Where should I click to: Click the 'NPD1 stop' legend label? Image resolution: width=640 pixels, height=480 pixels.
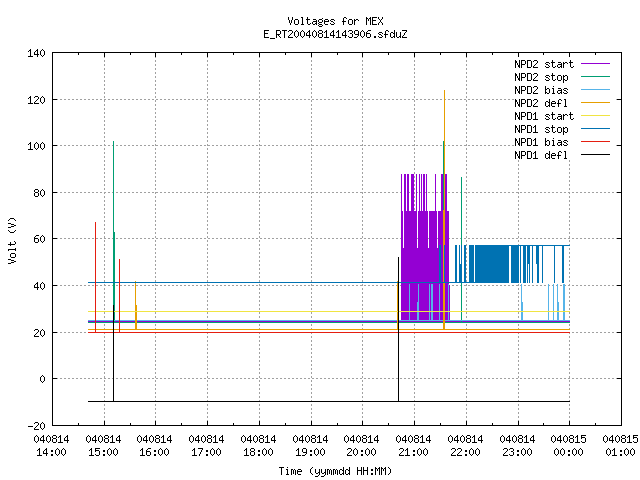tap(541, 129)
